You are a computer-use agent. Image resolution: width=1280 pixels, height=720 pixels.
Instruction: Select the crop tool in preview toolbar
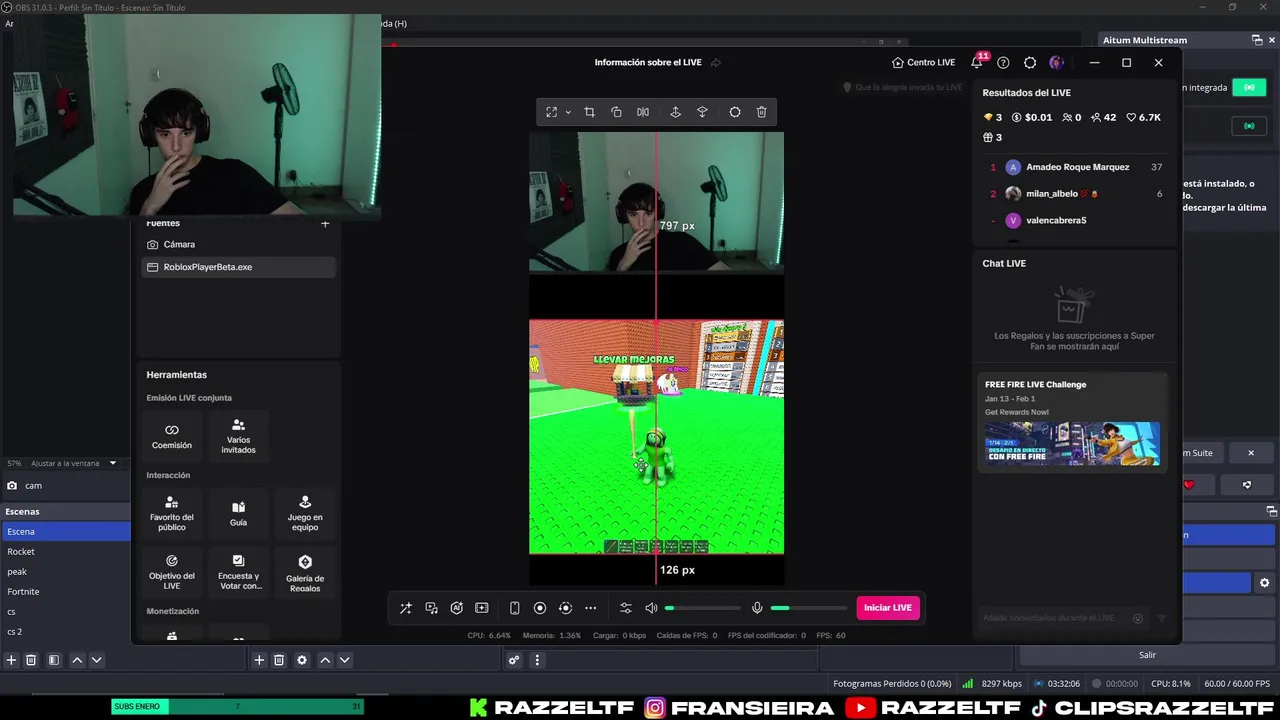click(589, 112)
